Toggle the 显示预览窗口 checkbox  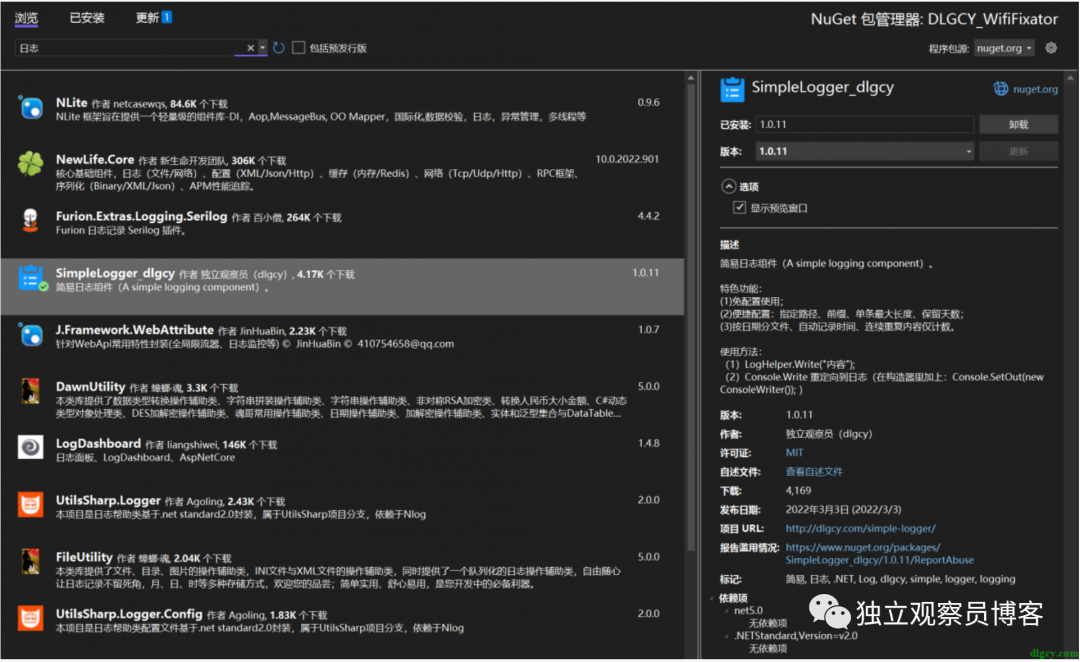tap(739, 208)
